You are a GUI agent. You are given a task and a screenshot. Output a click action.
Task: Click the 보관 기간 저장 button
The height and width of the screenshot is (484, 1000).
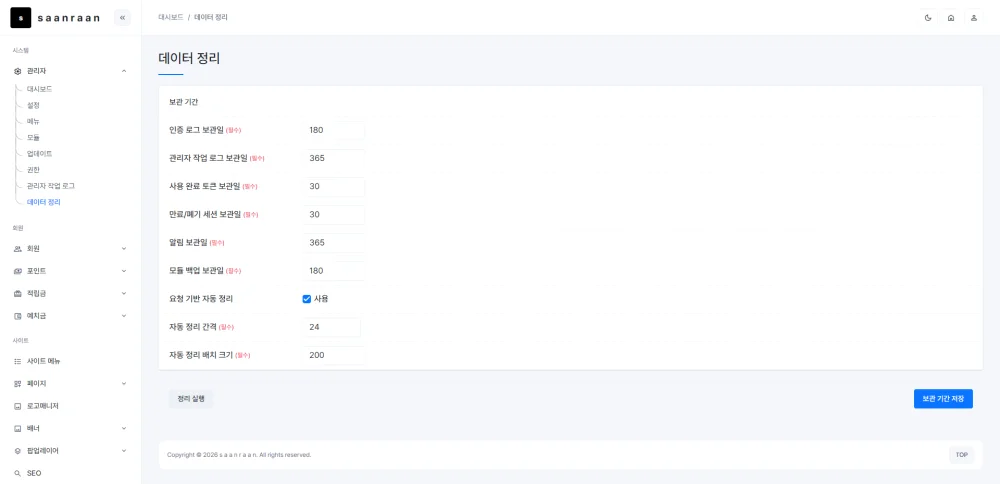[x=943, y=399]
